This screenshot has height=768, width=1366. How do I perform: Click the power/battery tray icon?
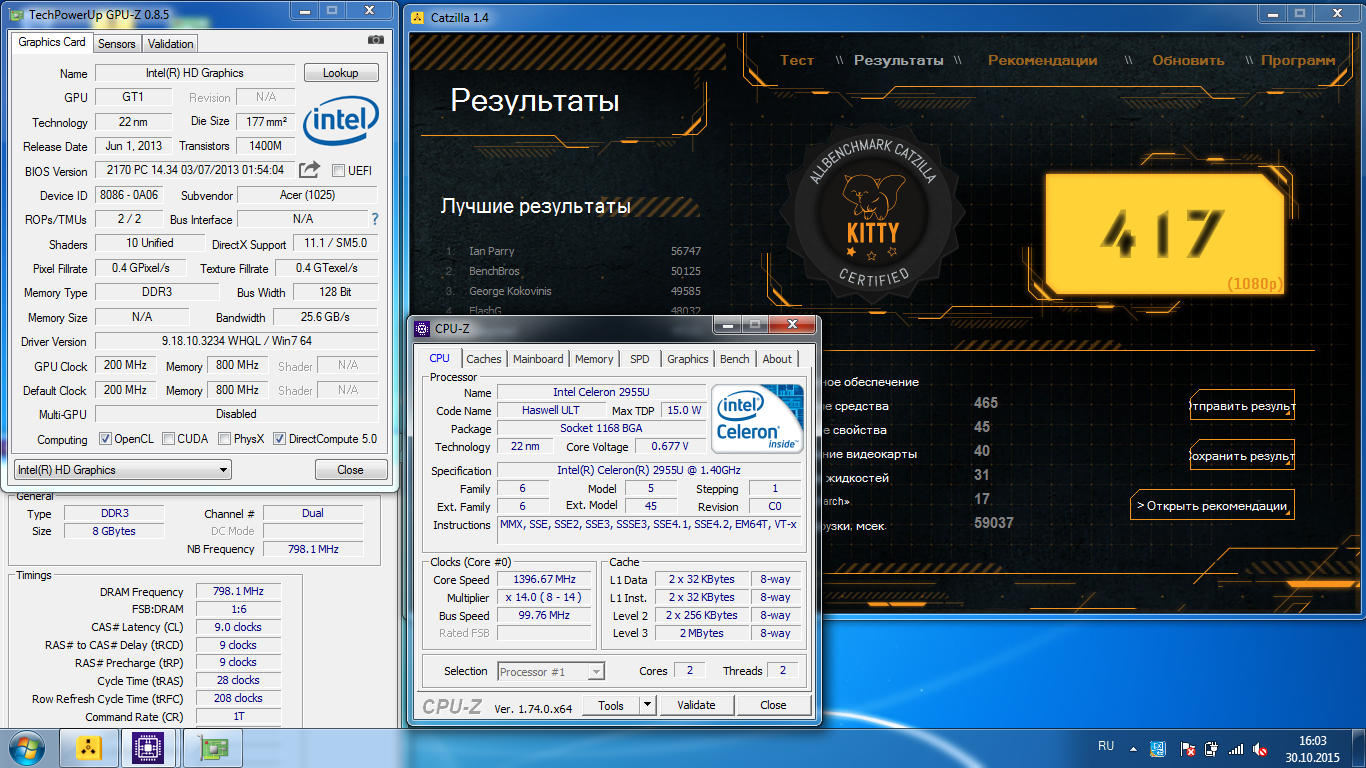pyautogui.click(x=1210, y=748)
